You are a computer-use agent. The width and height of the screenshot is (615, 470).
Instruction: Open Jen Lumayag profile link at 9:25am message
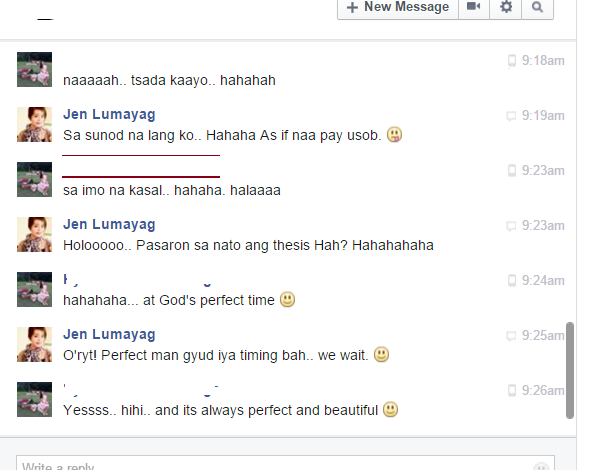coord(109,334)
